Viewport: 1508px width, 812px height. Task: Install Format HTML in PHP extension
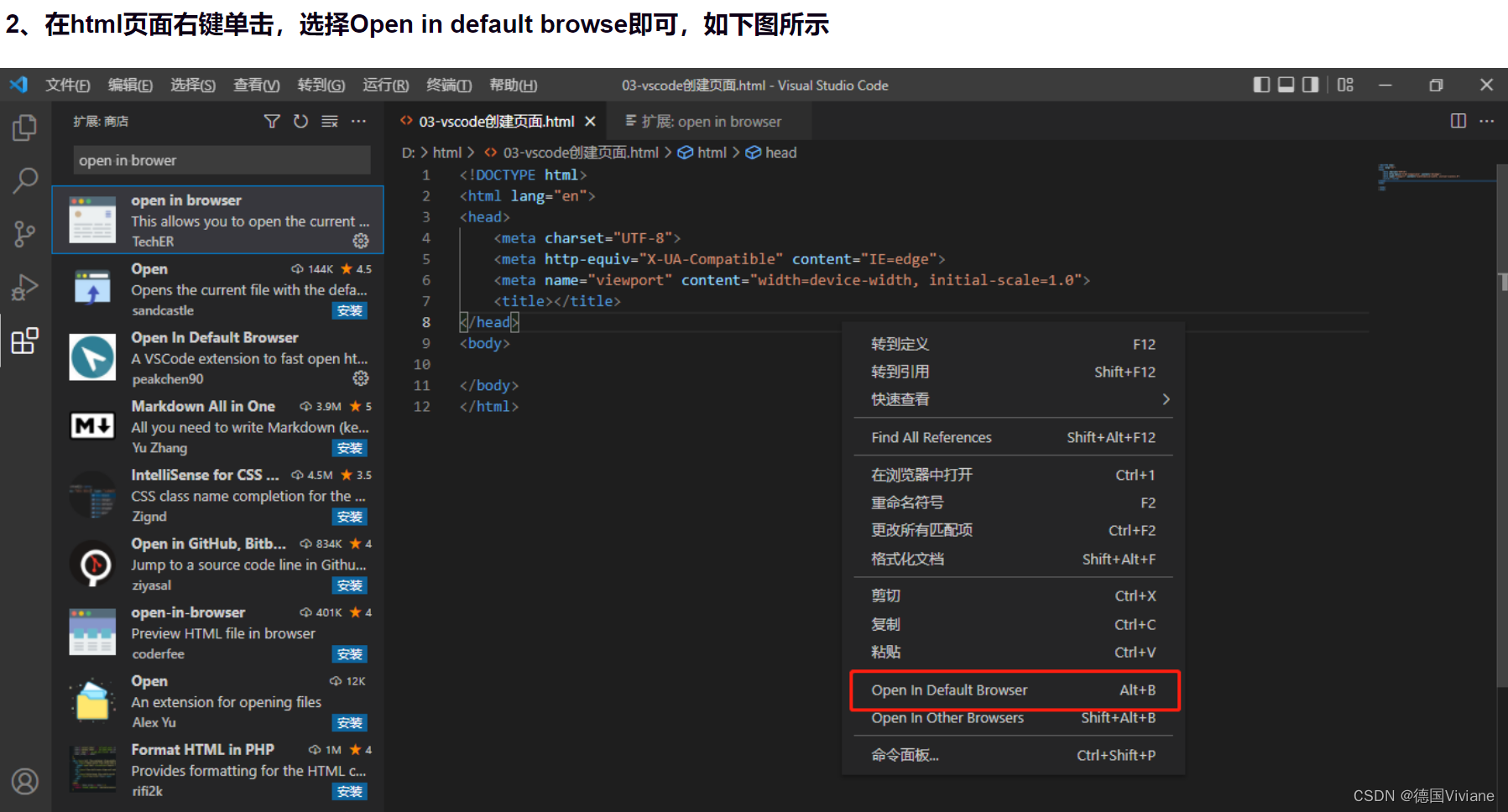click(x=350, y=792)
